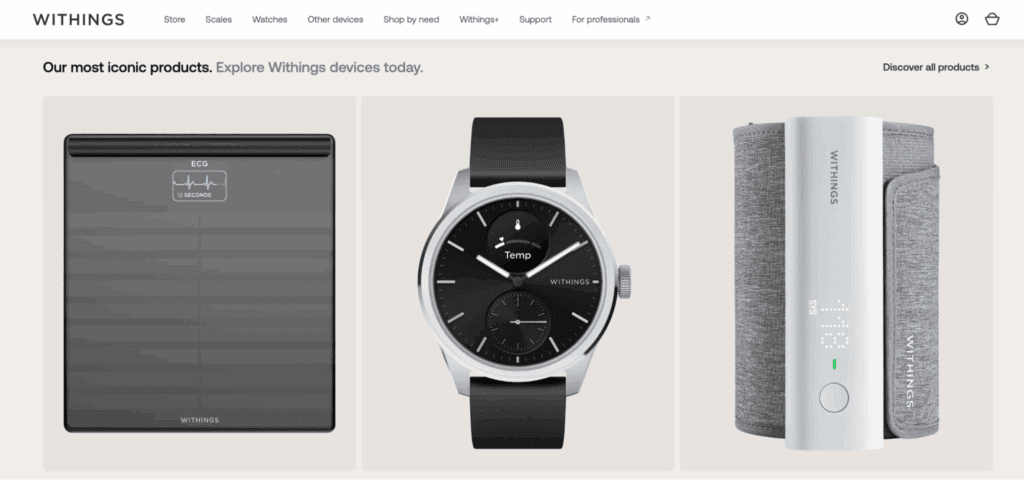
Task: Select the ECG smart scale product card
Action: [200, 283]
